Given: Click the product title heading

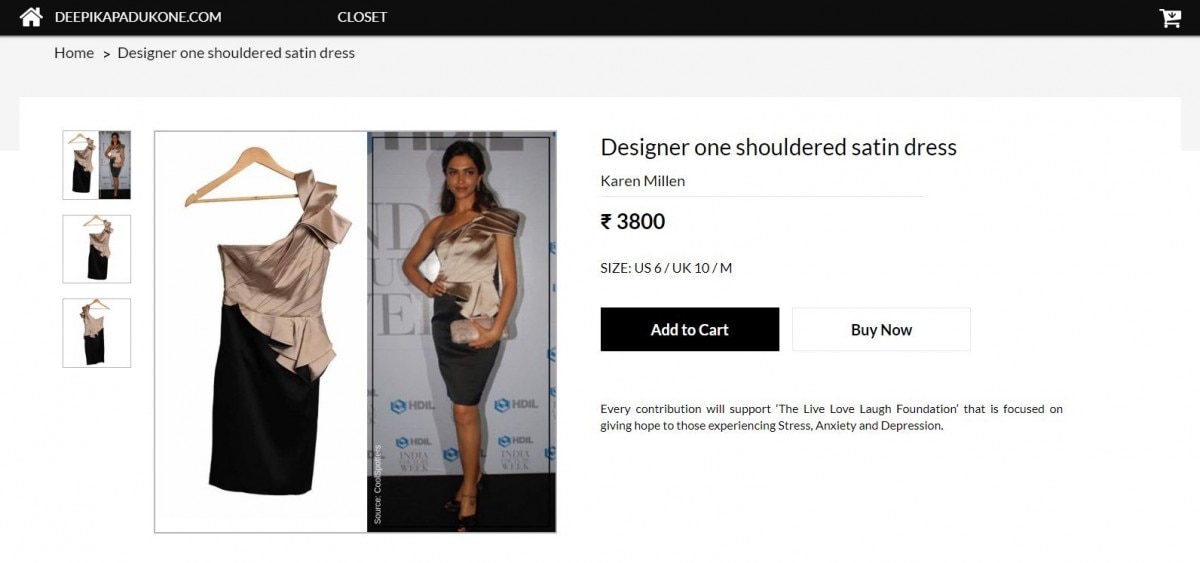Looking at the screenshot, I should [779, 147].
